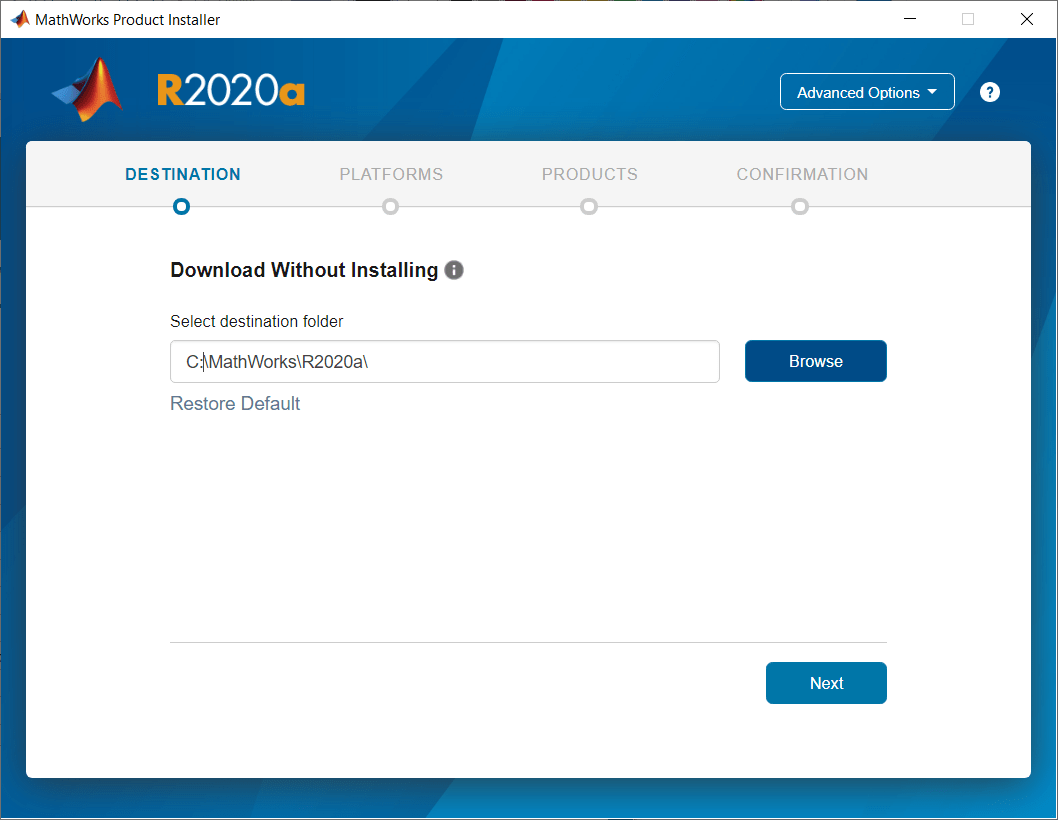This screenshot has width=1058, height=820.
Task: Select the Destination step label
Action: [182, 174]
